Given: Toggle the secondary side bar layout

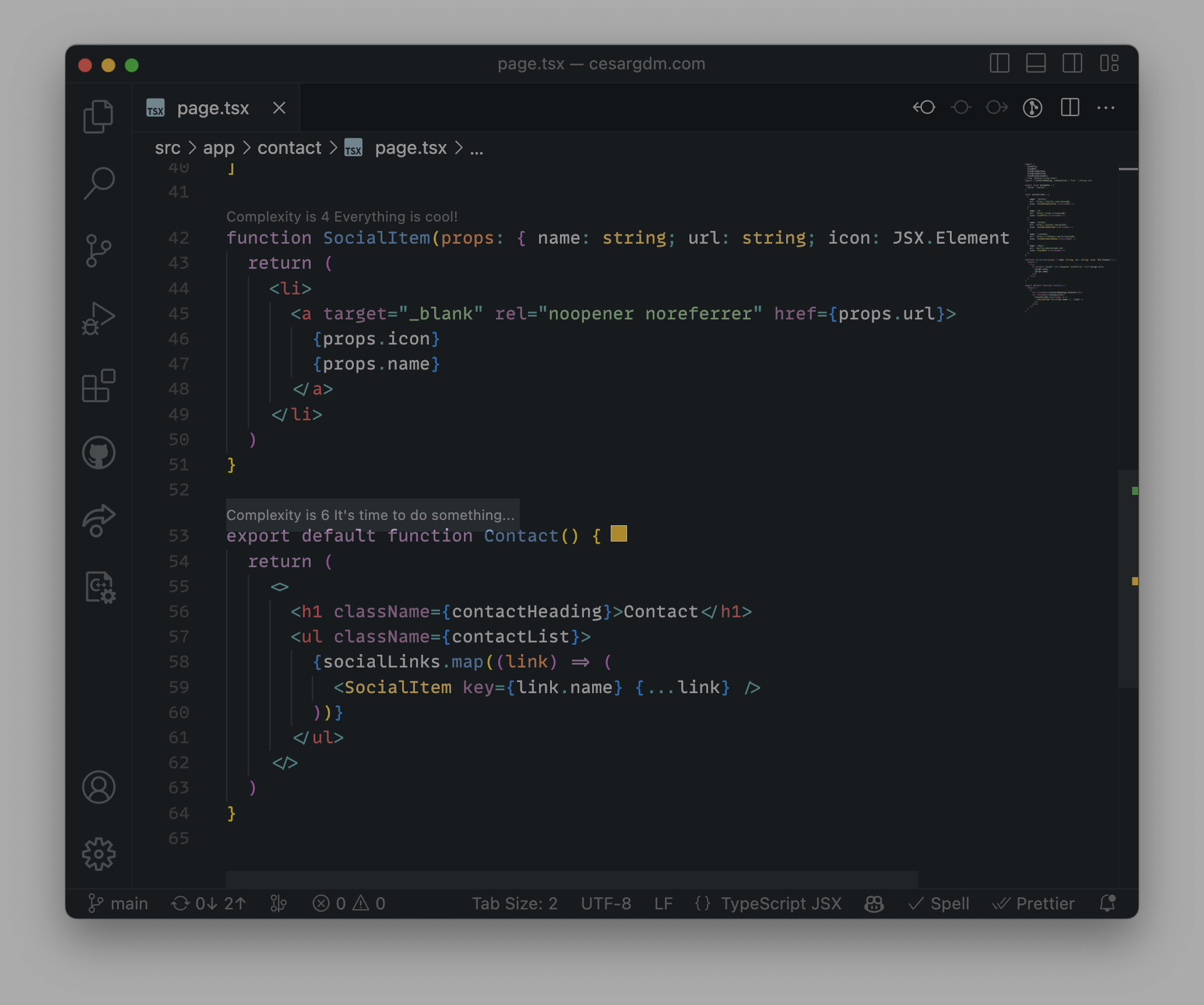Looking at the screenshot, I should point(1072,63).
